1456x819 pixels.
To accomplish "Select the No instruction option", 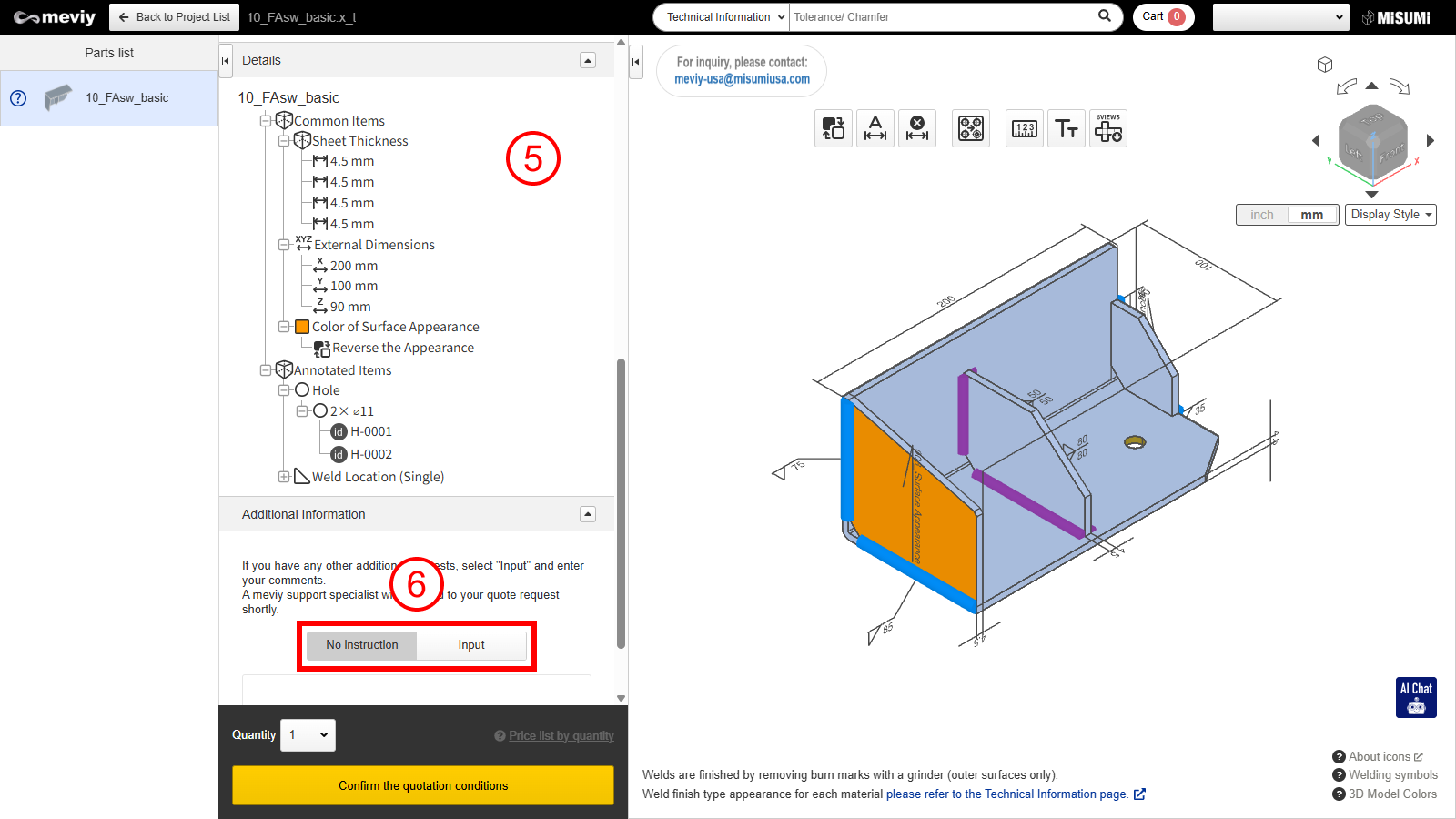I will 362,645.
